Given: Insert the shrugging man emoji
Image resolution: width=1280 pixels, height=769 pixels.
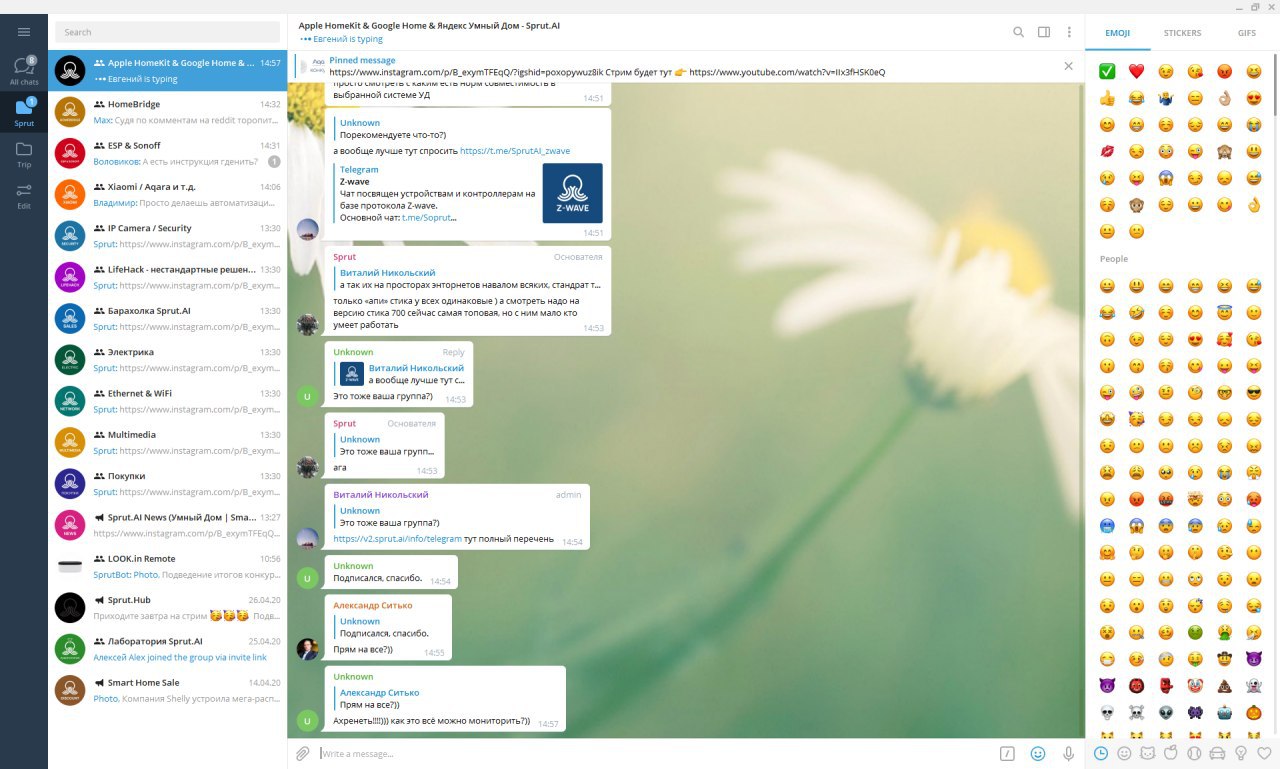Looking at the screenshot, I should pos(1166,98).
